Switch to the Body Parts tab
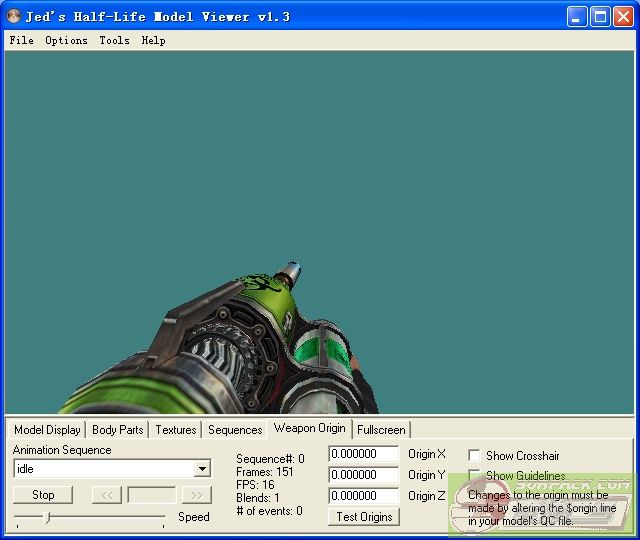 (x=117, y=430)
